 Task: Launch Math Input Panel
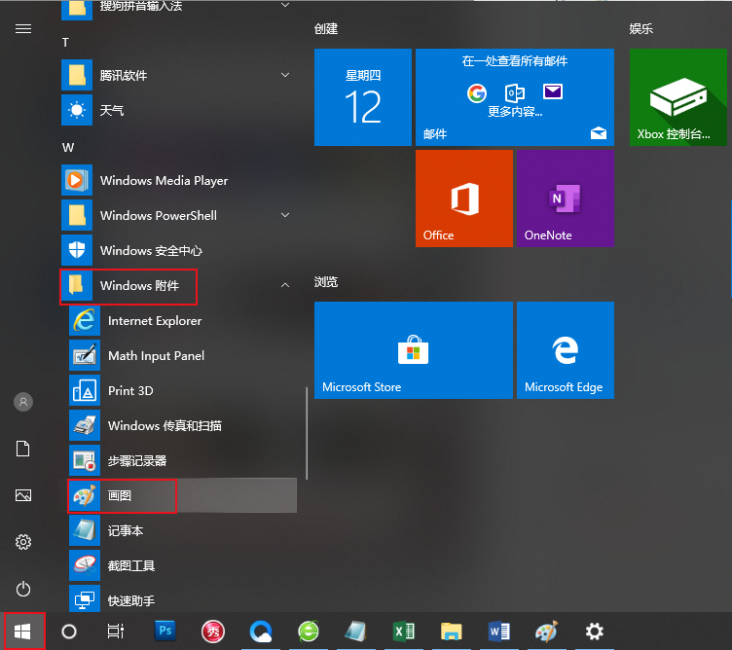(x=182, y=356)
